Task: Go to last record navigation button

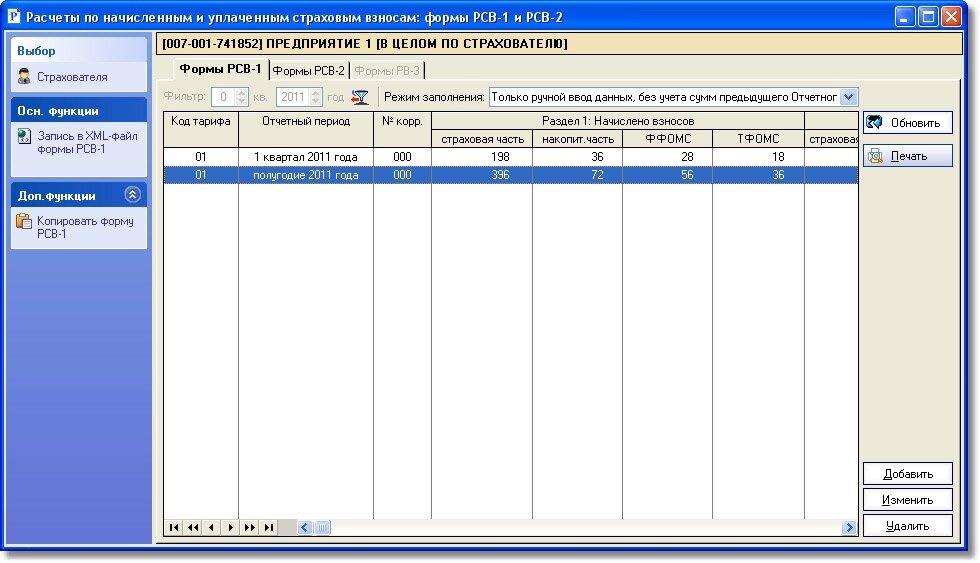Action: (269, 527)
